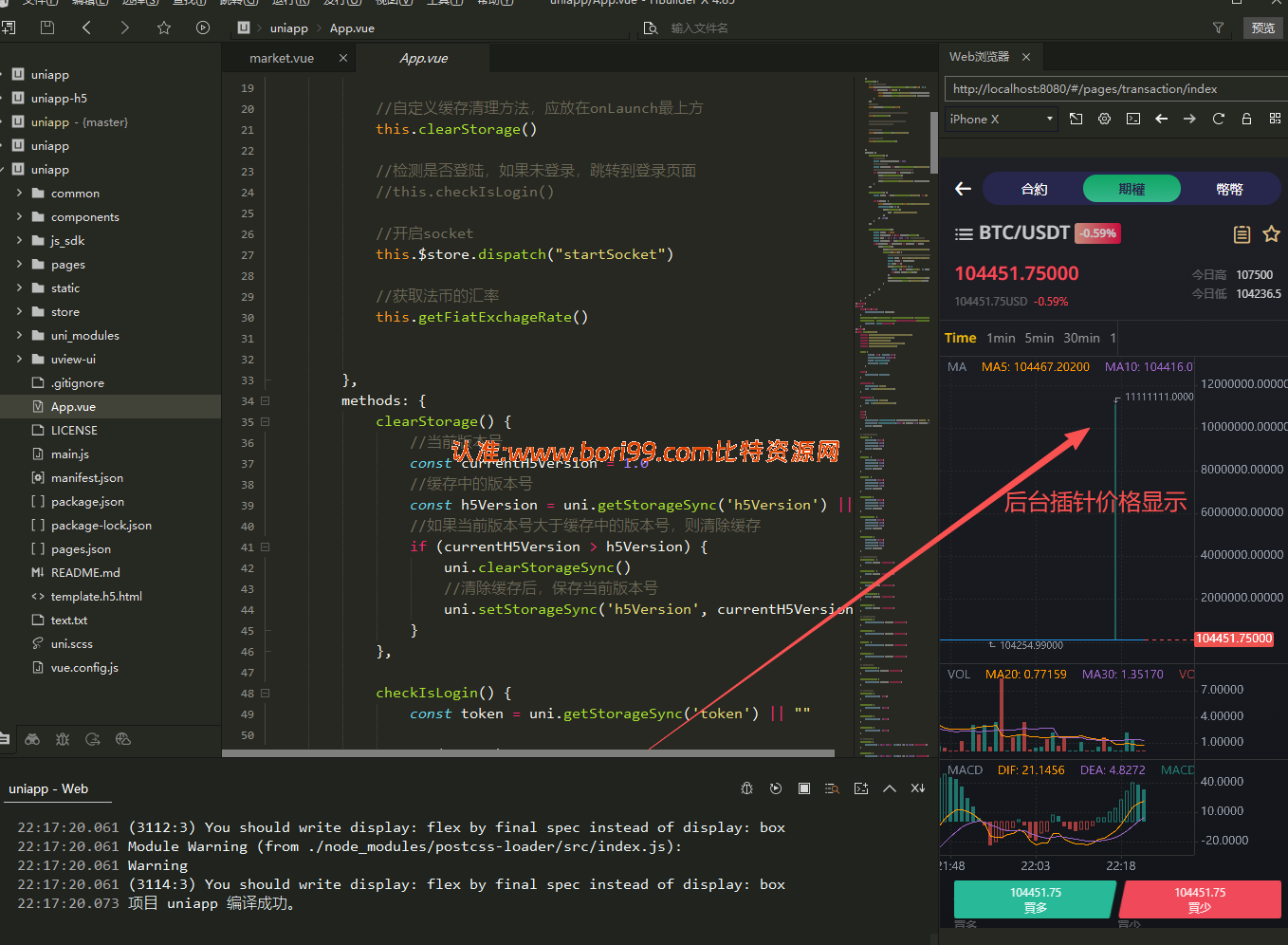Open the browser console terminal icon

[x=1133, y=119]
